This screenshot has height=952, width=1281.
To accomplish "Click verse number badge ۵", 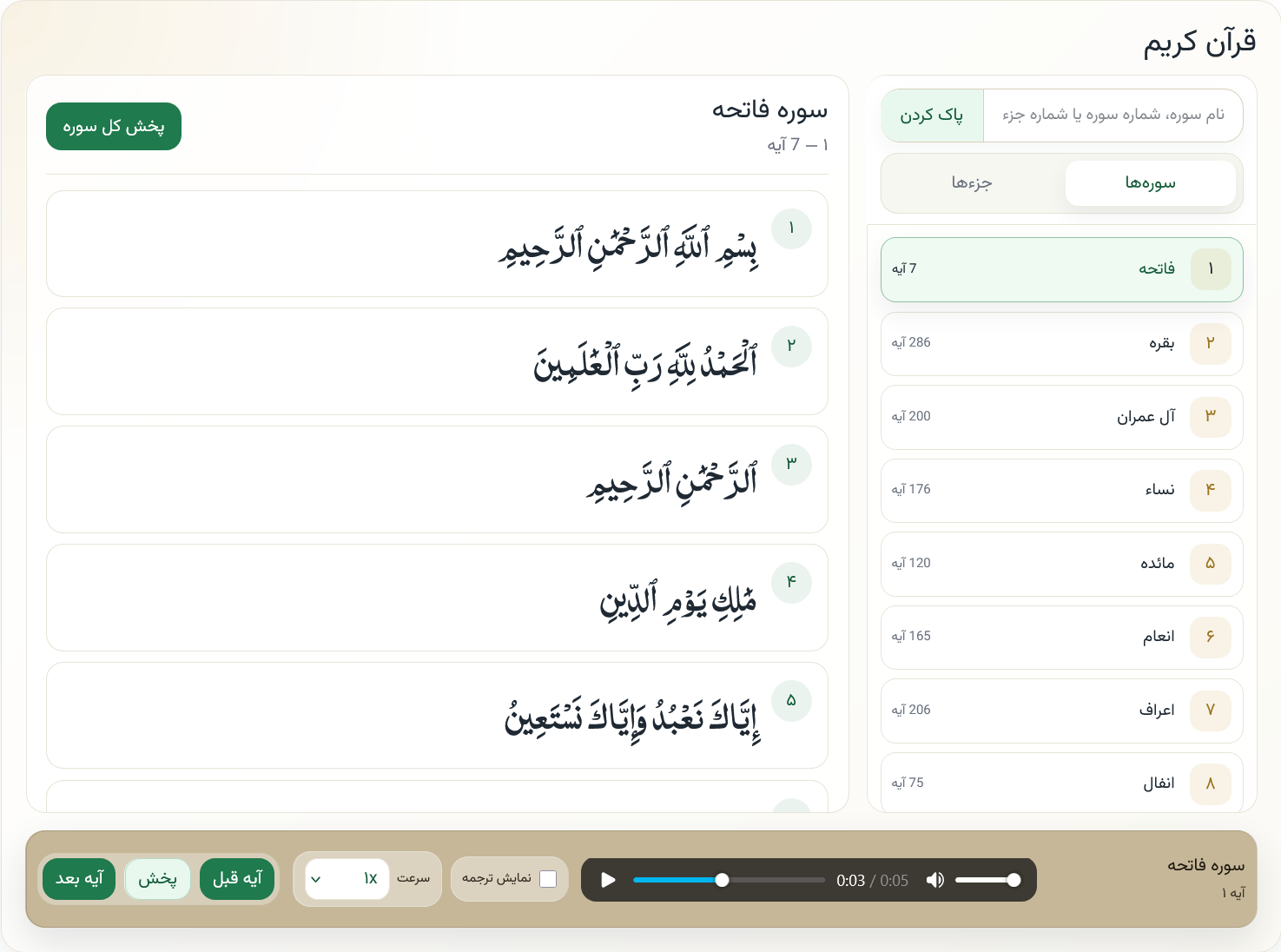I will 791,700.
